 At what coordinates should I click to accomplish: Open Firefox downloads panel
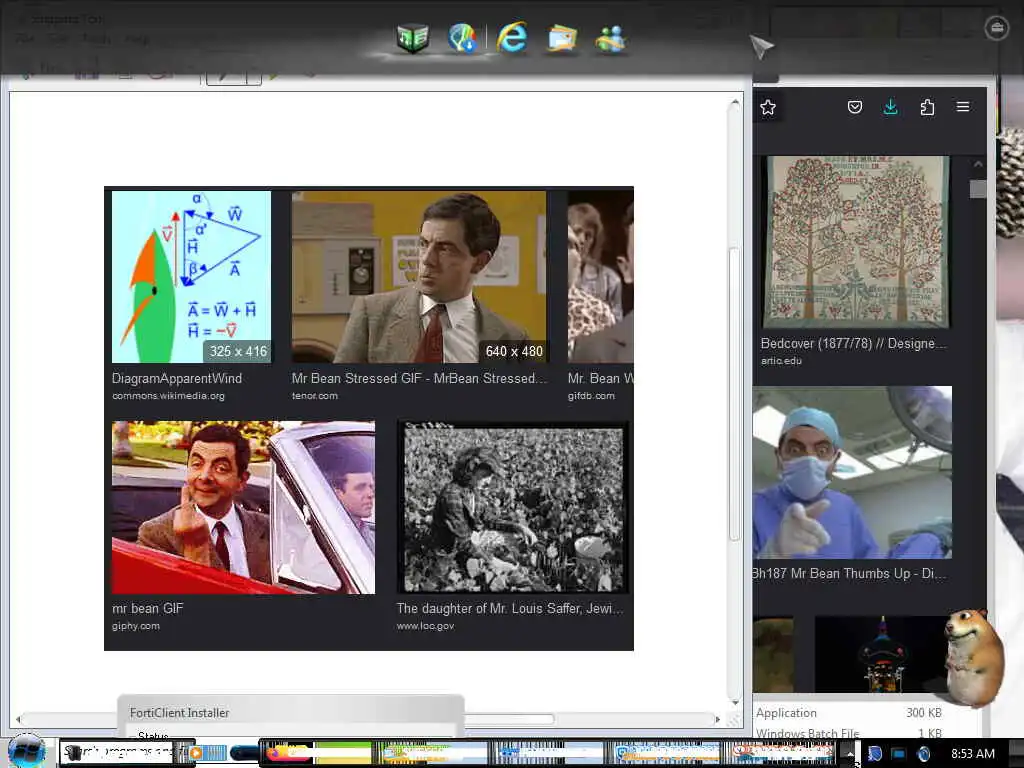[890, 107]
